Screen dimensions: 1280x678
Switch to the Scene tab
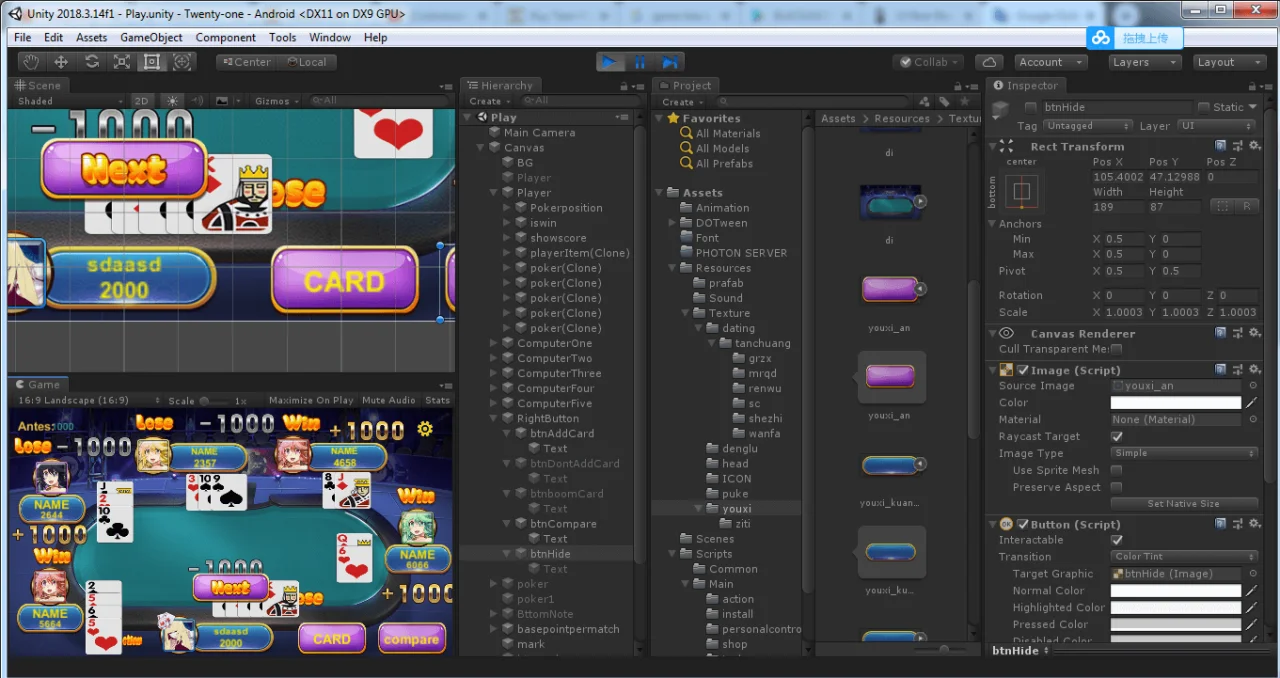coord(38,86)
